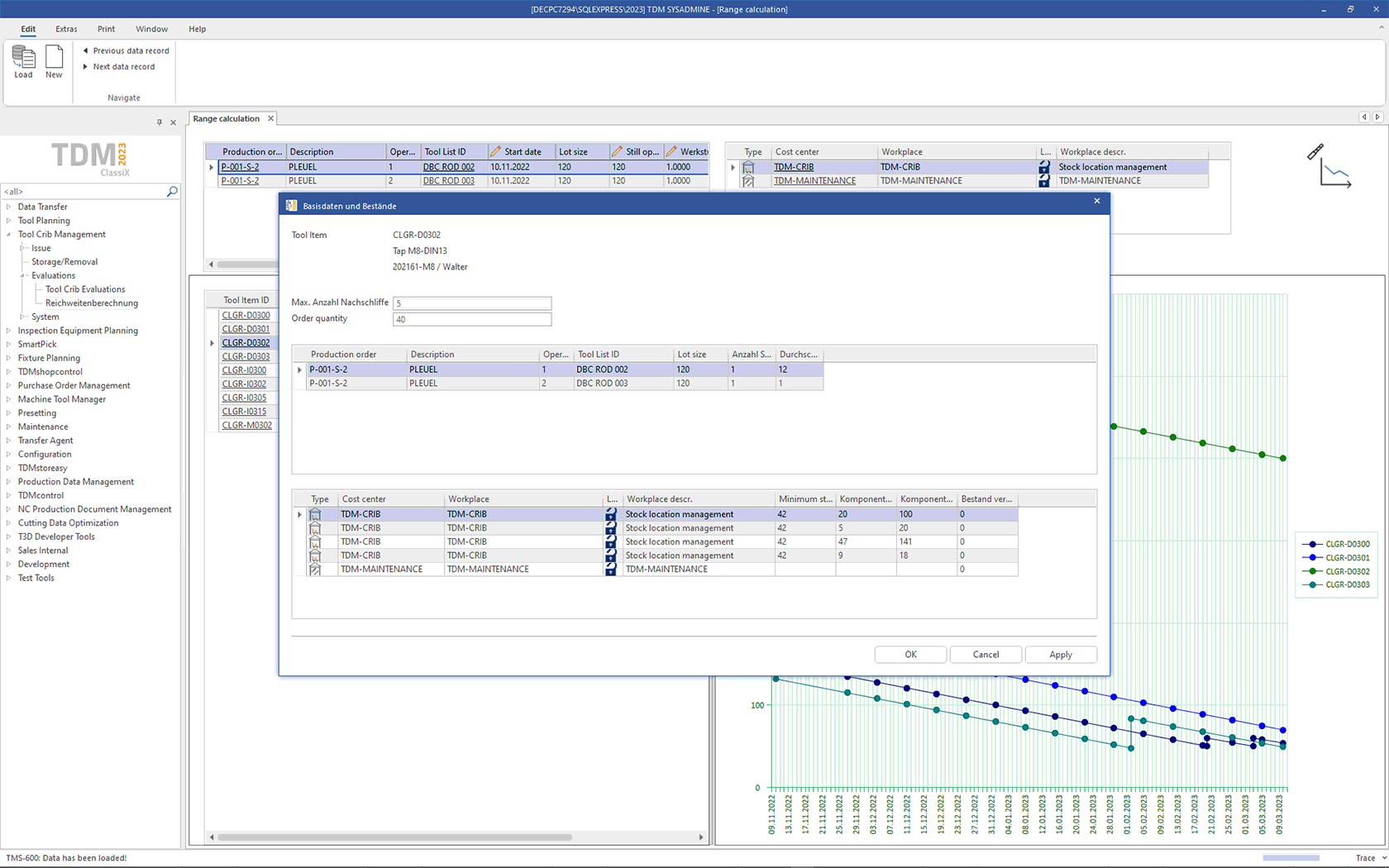Click scroll tabs right arrow at top right

[x=1377, y=117]
